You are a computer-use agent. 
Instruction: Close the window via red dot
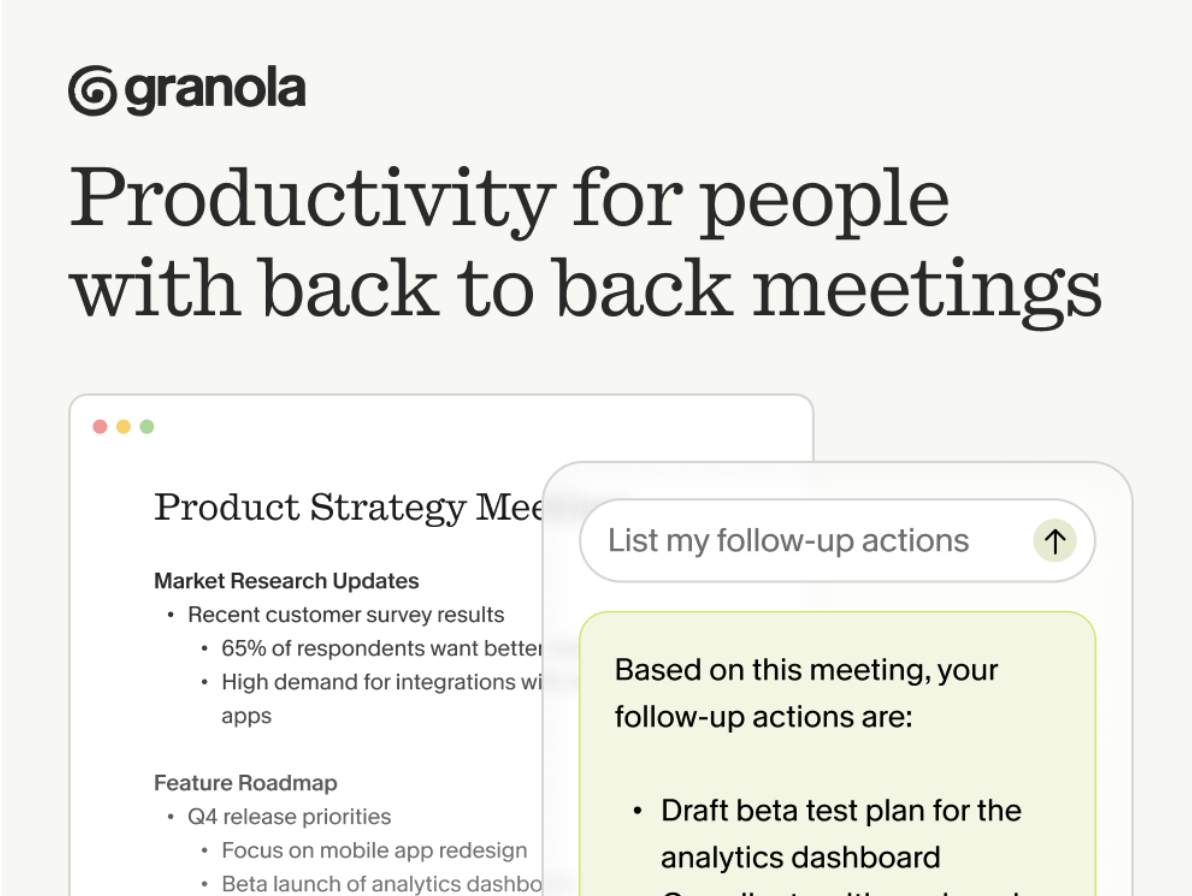point(100,426)
